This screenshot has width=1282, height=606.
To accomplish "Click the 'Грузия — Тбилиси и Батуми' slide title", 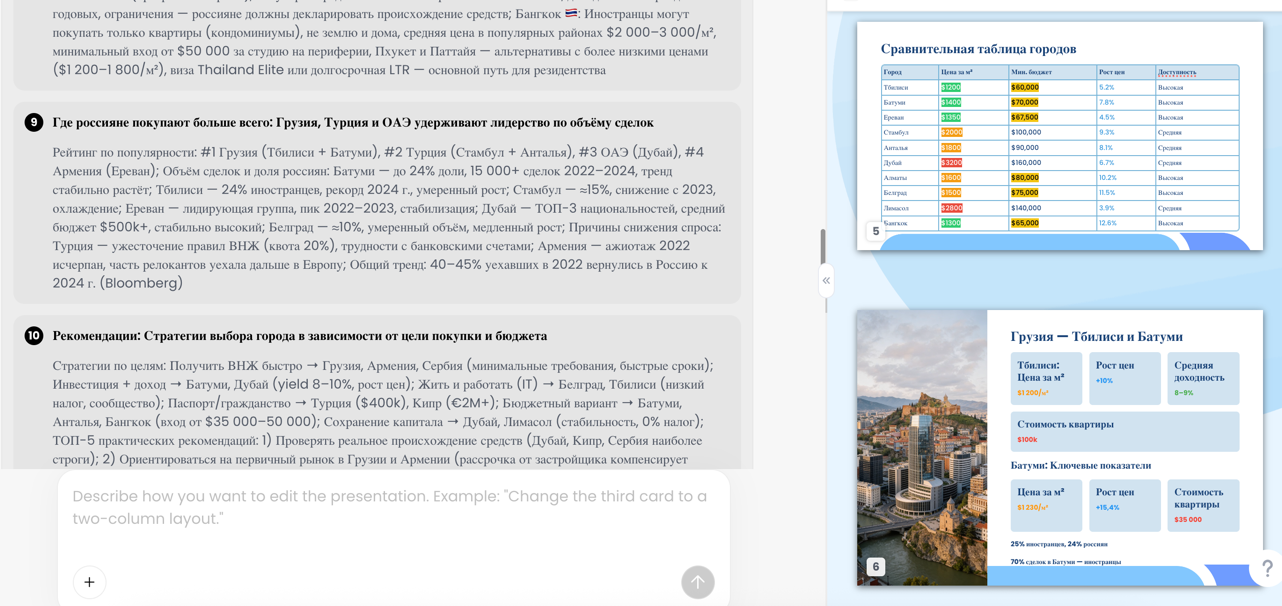I will click(1096, 336).
